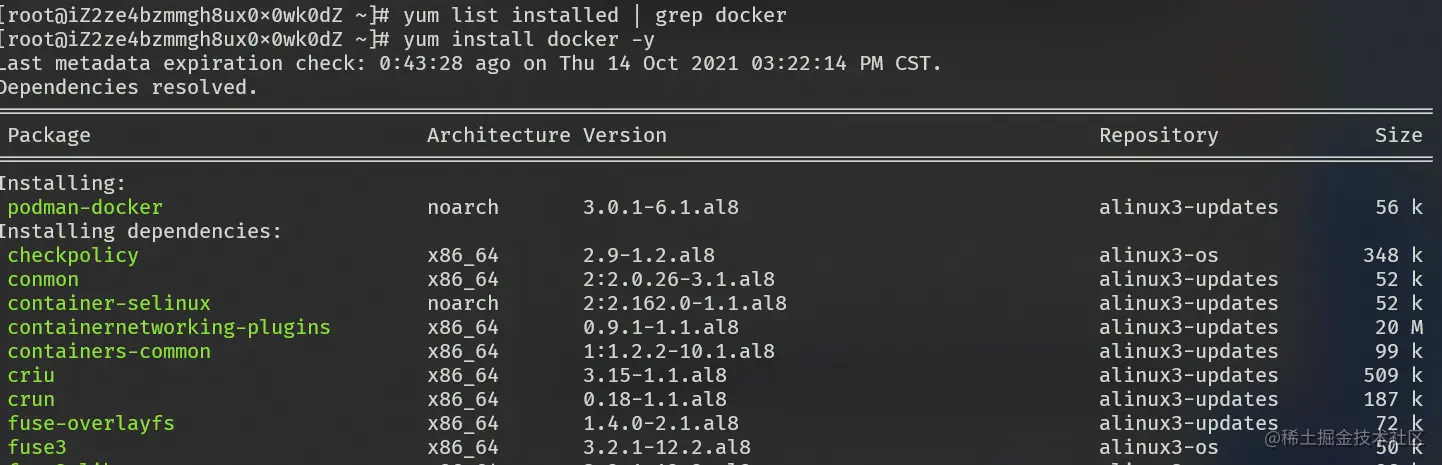
Task: Click the Version column header
Action: (625, 136)
